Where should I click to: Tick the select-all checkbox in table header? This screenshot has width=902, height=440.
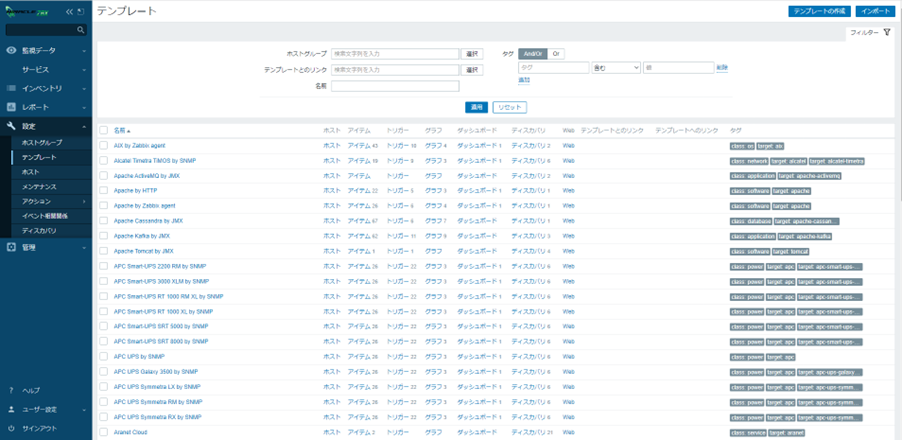pyautogui.click(x=103, y=130)
